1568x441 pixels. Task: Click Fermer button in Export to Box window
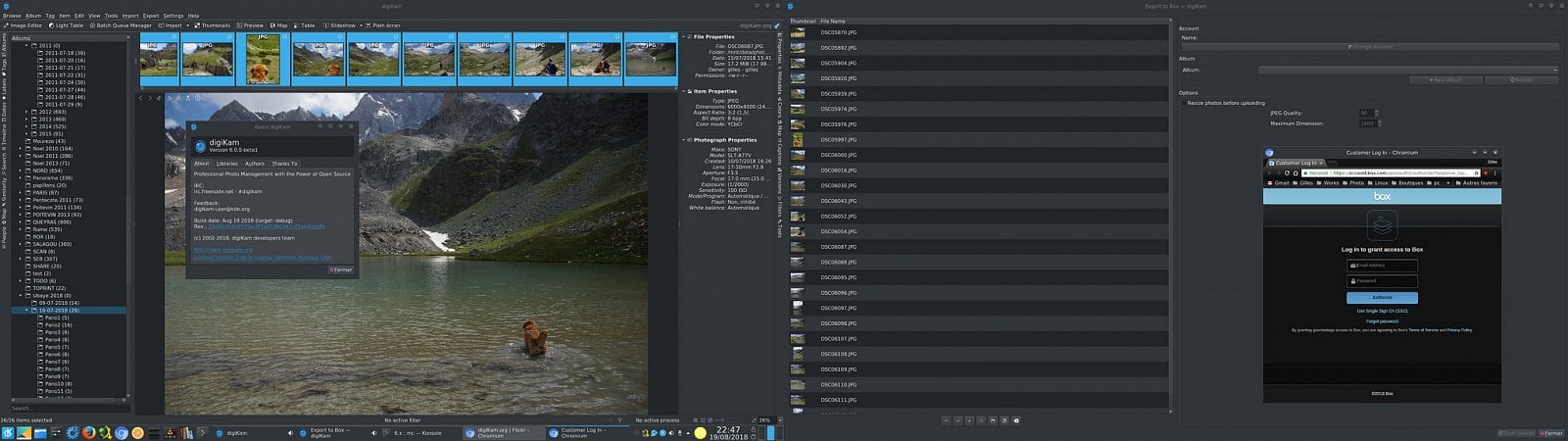1551,433
